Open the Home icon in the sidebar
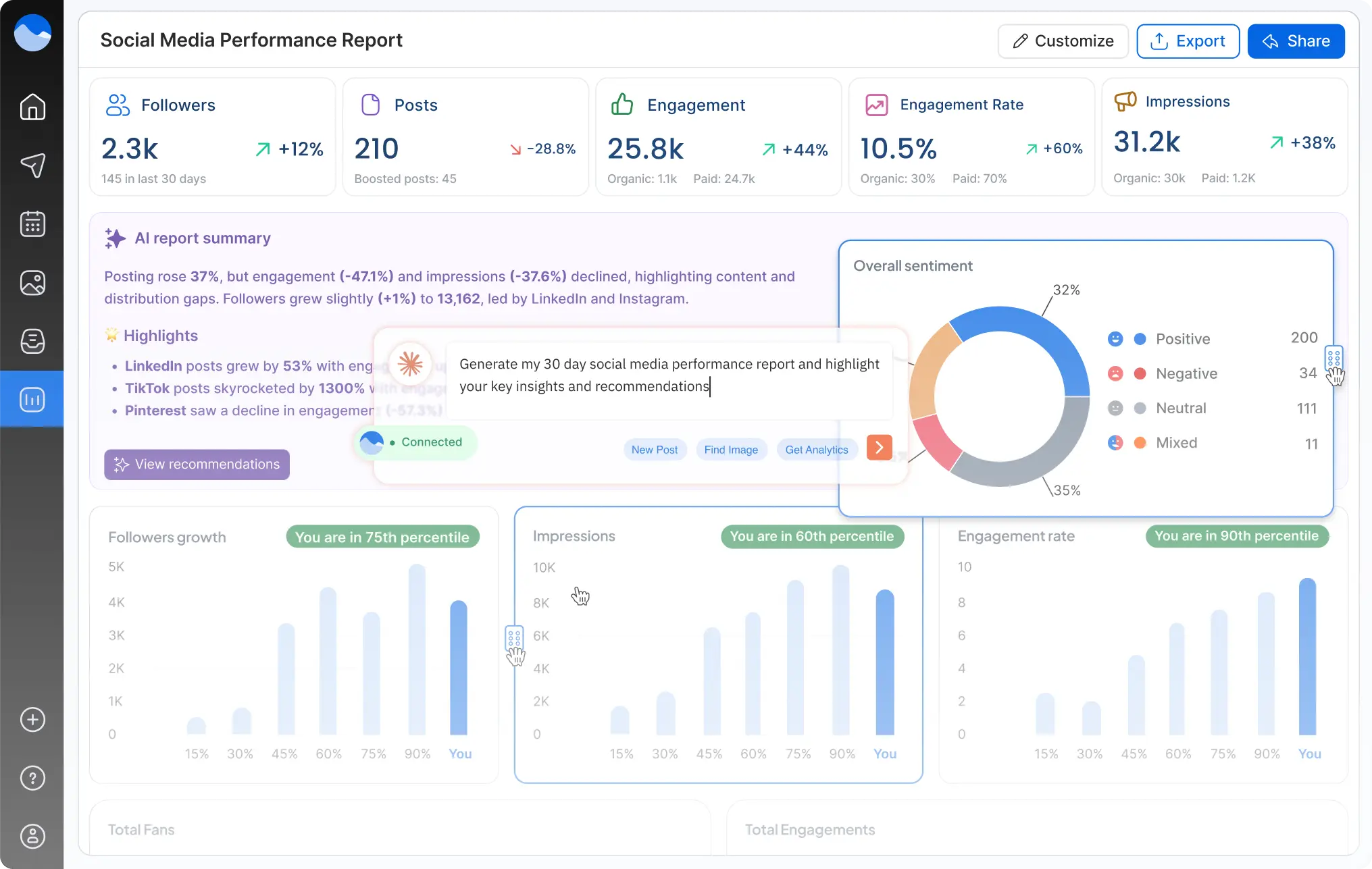1372x869 pixels. [32, 107]
